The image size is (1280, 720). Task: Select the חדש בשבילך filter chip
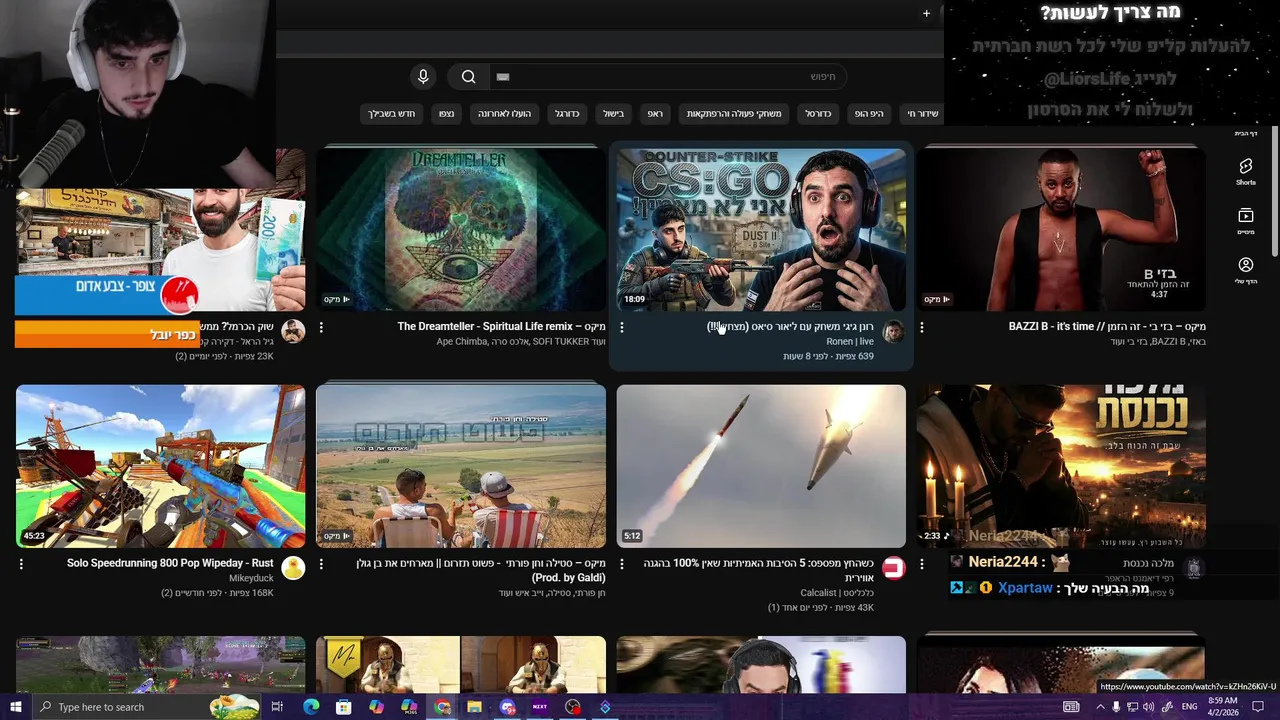[x=391, y=113]
